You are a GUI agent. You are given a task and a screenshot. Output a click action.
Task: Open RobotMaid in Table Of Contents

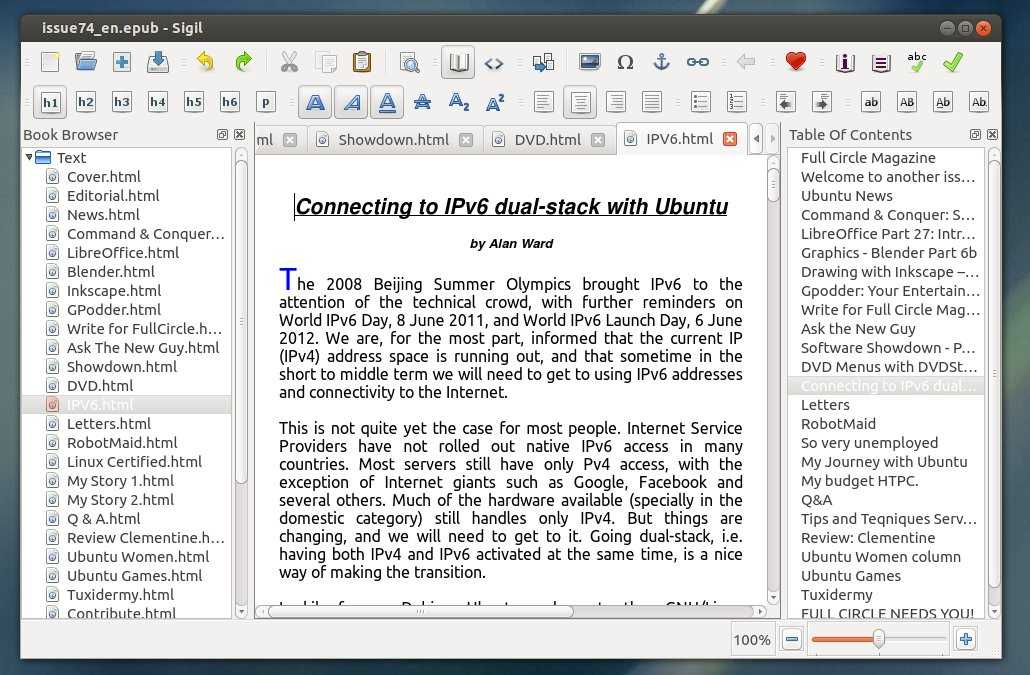(x=838, y=424)
